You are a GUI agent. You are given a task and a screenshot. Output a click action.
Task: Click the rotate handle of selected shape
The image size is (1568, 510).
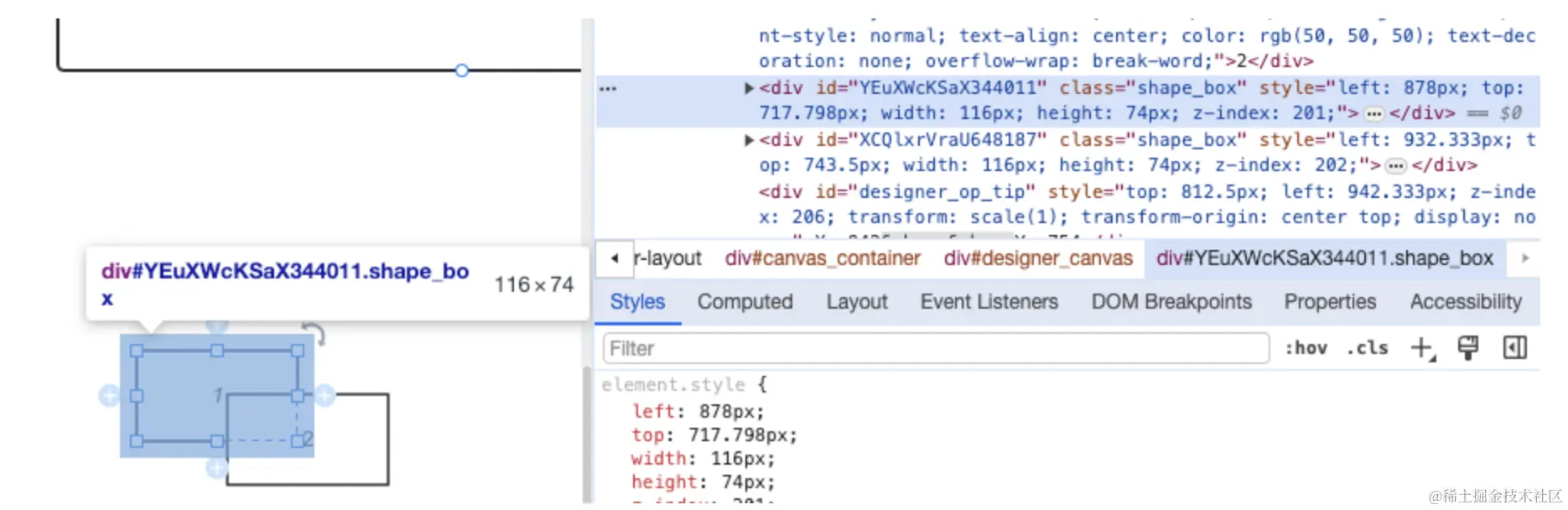[314, 334]
